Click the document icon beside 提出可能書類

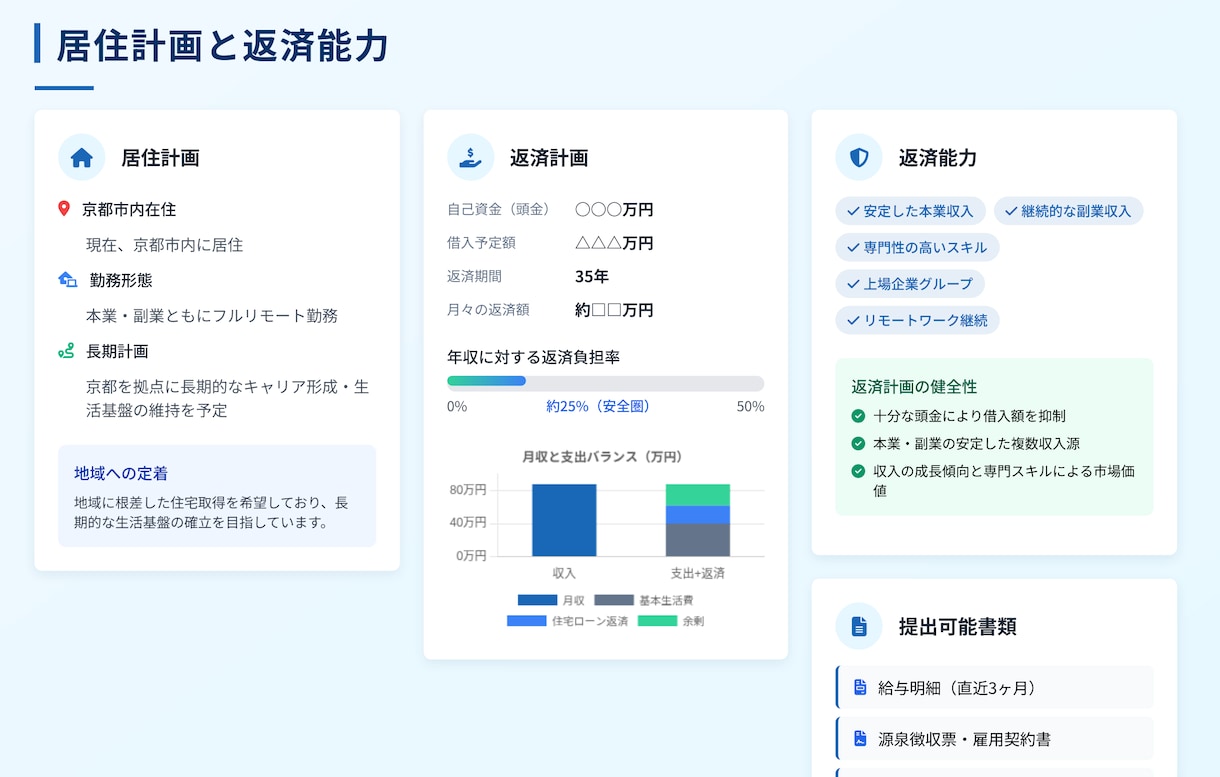tap(859, 627)
